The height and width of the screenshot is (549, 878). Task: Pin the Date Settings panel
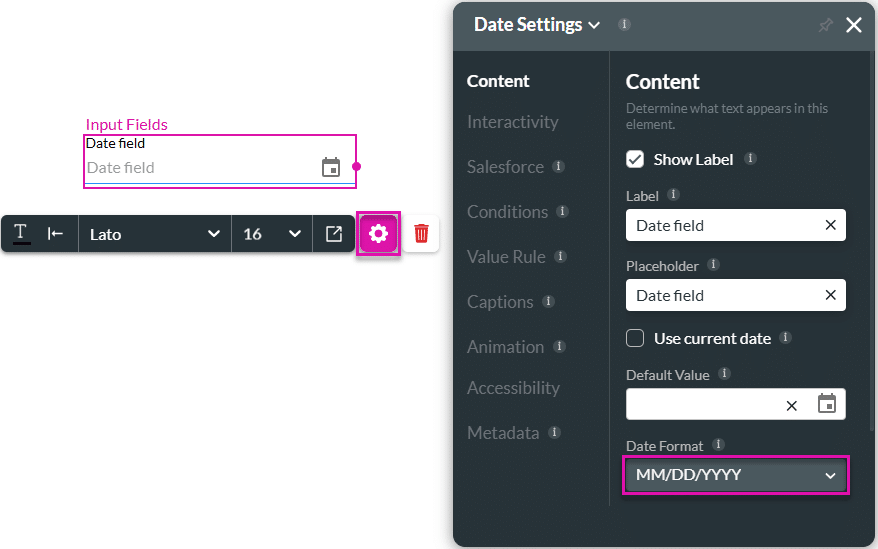pyautogui.click(x=825, y=25)
